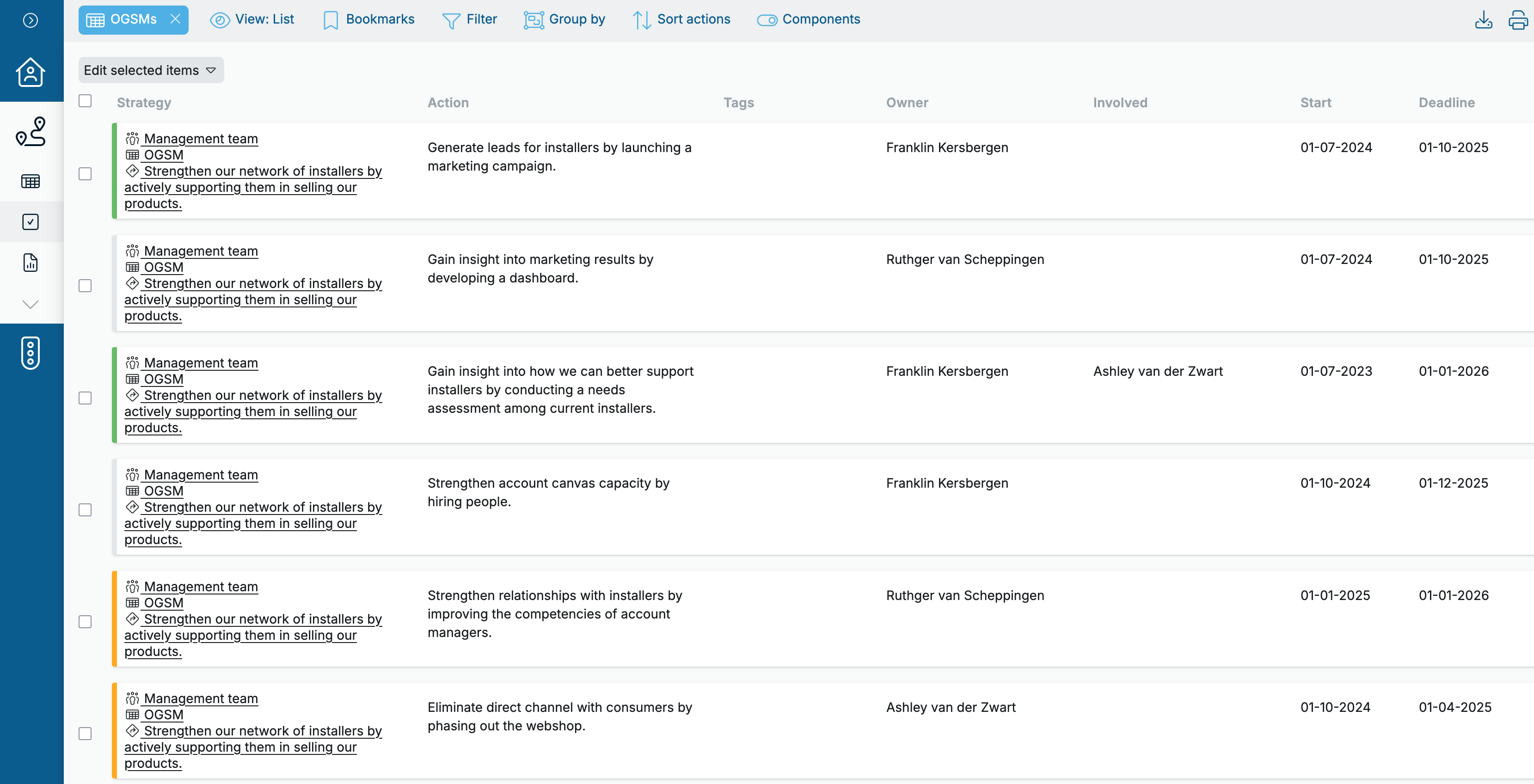This screenshot has height=784, width=1534.
Task: Open the Filter menu
Action: point(469,19)
